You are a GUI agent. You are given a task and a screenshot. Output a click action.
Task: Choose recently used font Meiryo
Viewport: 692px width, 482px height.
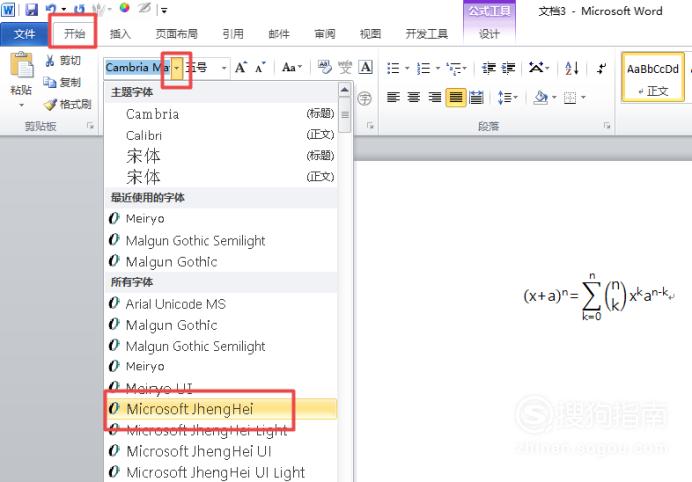(221, 219)
